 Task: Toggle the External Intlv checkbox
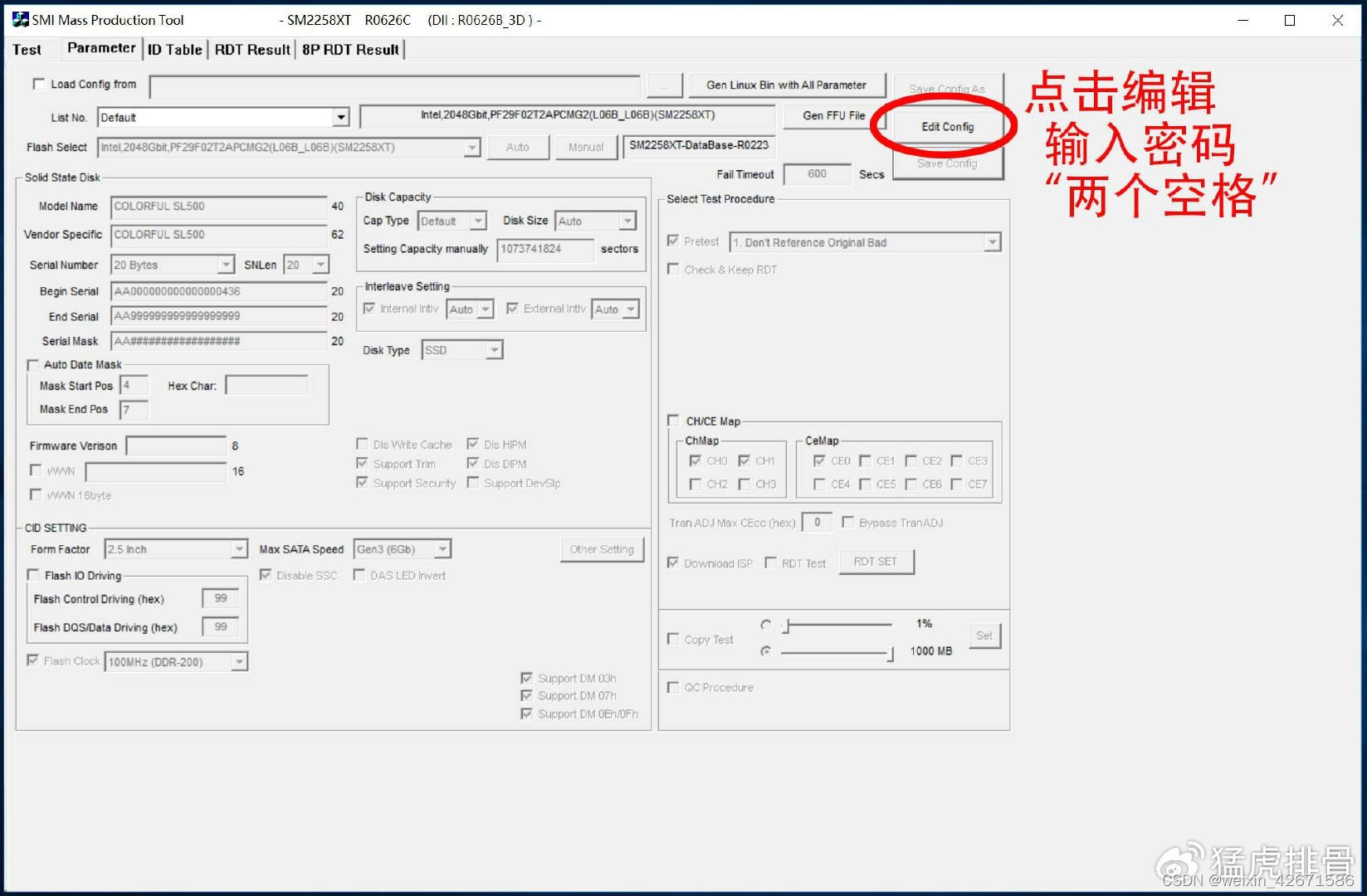coord(512,309)
